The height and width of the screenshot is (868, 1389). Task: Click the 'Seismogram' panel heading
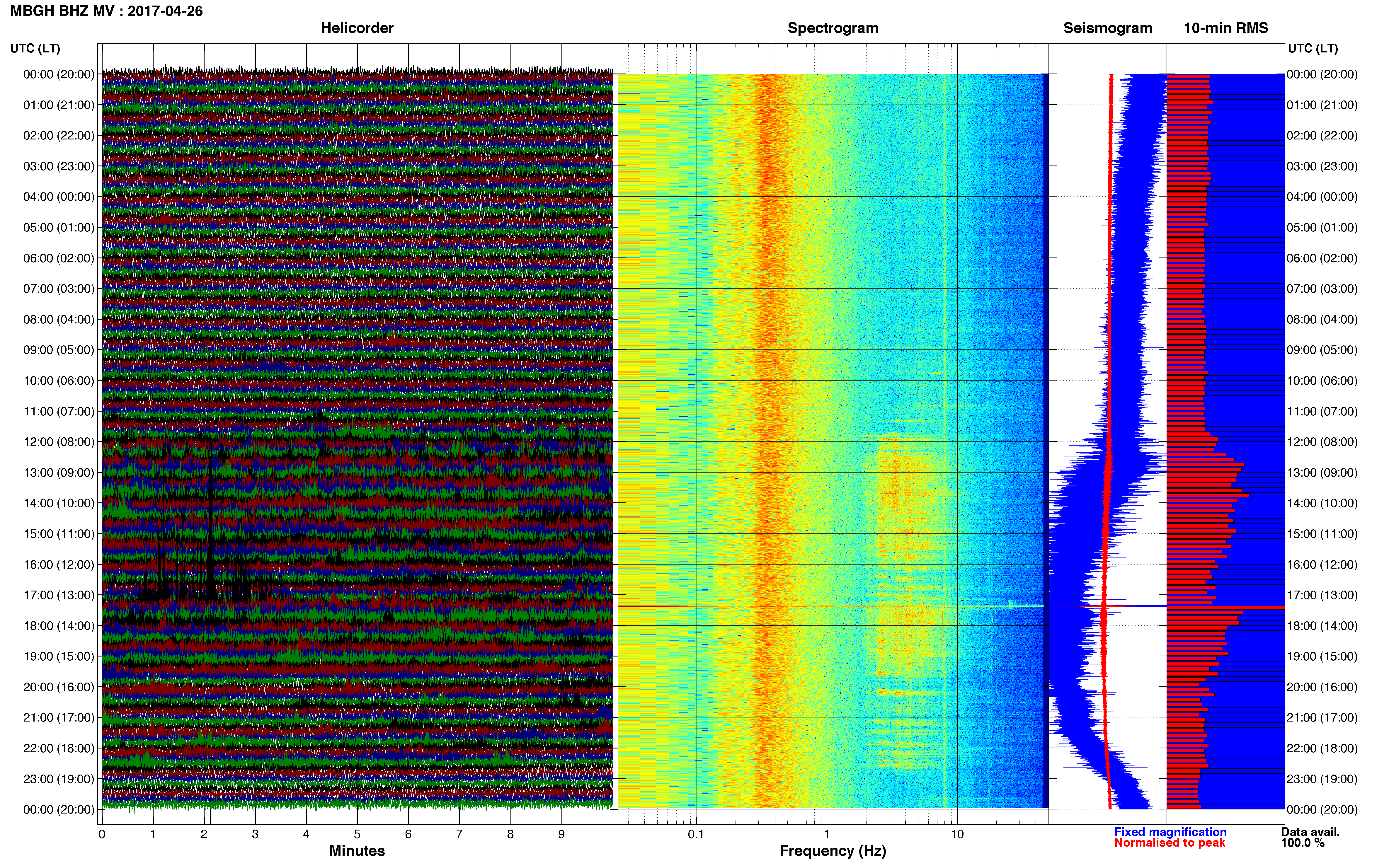(x=1108, y=28)
